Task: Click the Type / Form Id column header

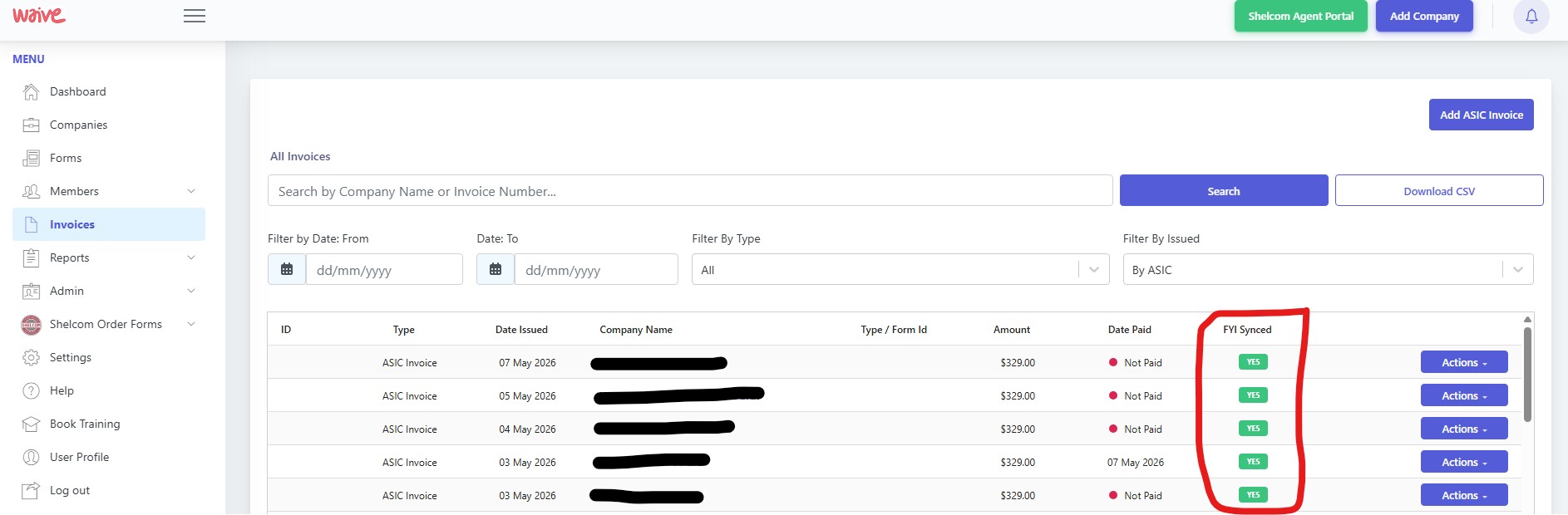Action: (894, 330)
